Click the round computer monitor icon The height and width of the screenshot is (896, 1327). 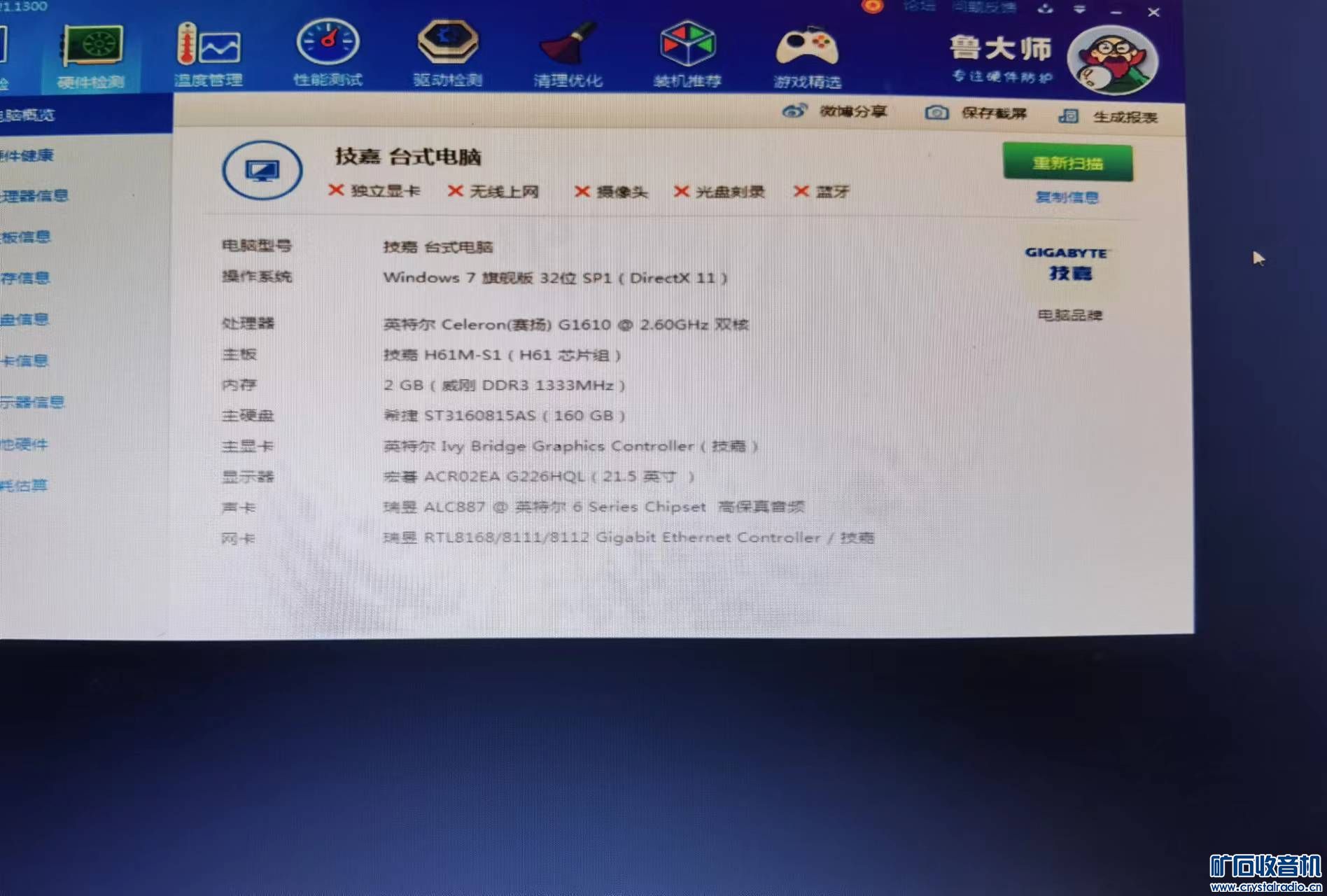[262, 170]
